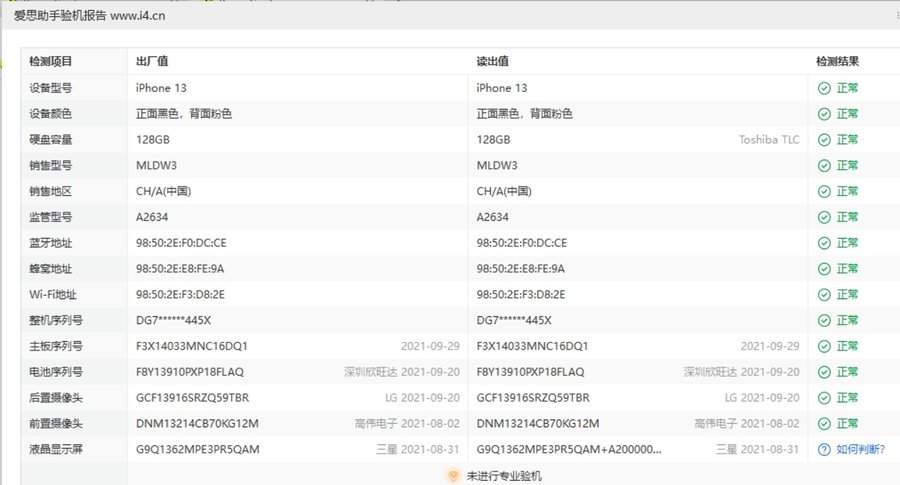900x485 pixels.
Task: Click the green check icon for 主板序列号 row
Action: click(824, 346)
